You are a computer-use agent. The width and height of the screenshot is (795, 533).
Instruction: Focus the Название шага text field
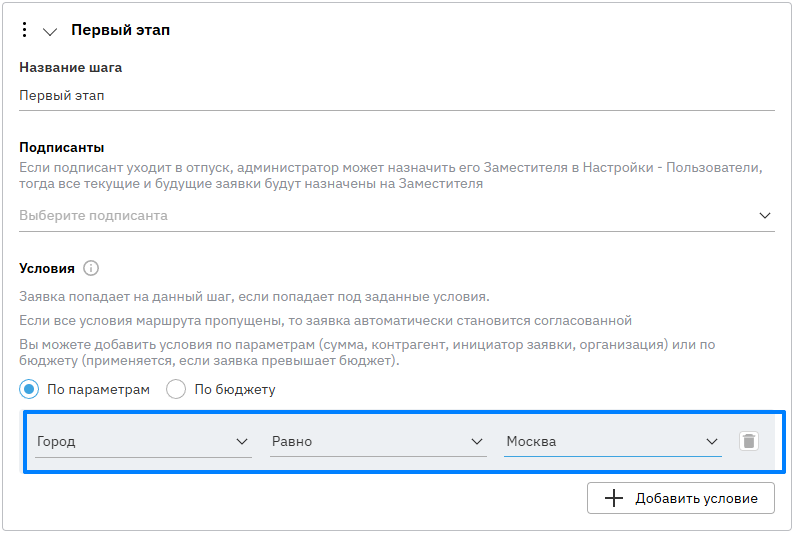click(396, 96)
